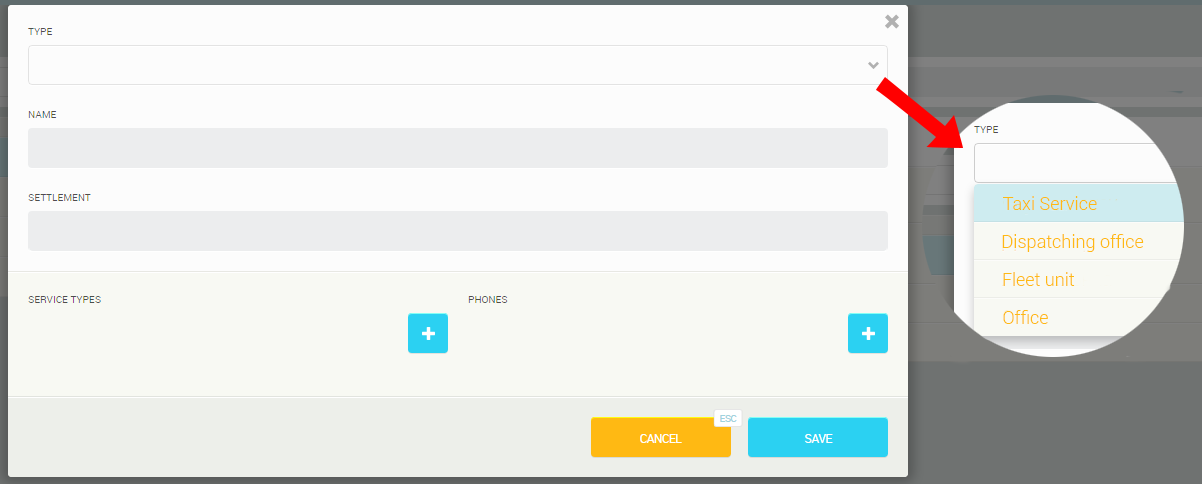Viewport: 1202px width, 484px height.
Task: Select the Office option
Action: point(1025,318)
